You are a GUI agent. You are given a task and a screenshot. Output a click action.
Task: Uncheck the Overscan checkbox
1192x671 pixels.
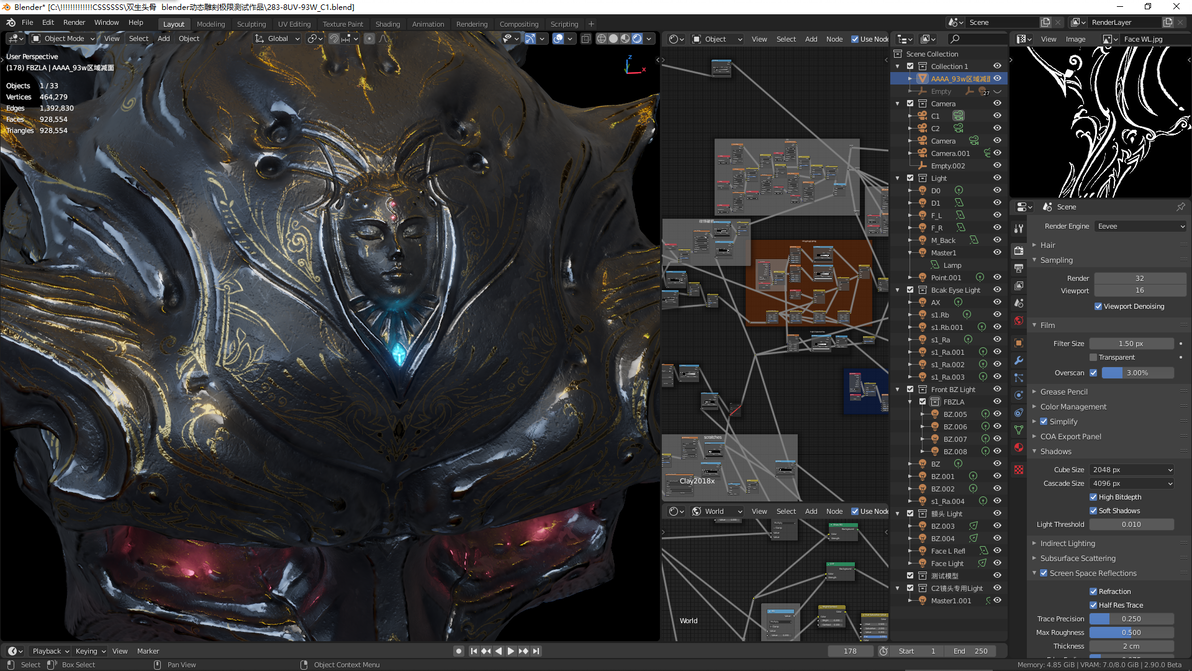coord(1093,373)
